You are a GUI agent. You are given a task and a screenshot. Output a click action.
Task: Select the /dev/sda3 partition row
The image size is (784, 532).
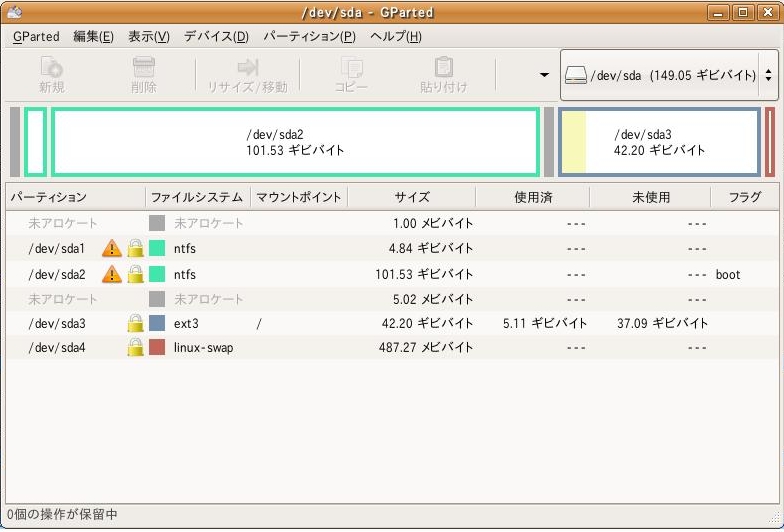tap(392, 323)
